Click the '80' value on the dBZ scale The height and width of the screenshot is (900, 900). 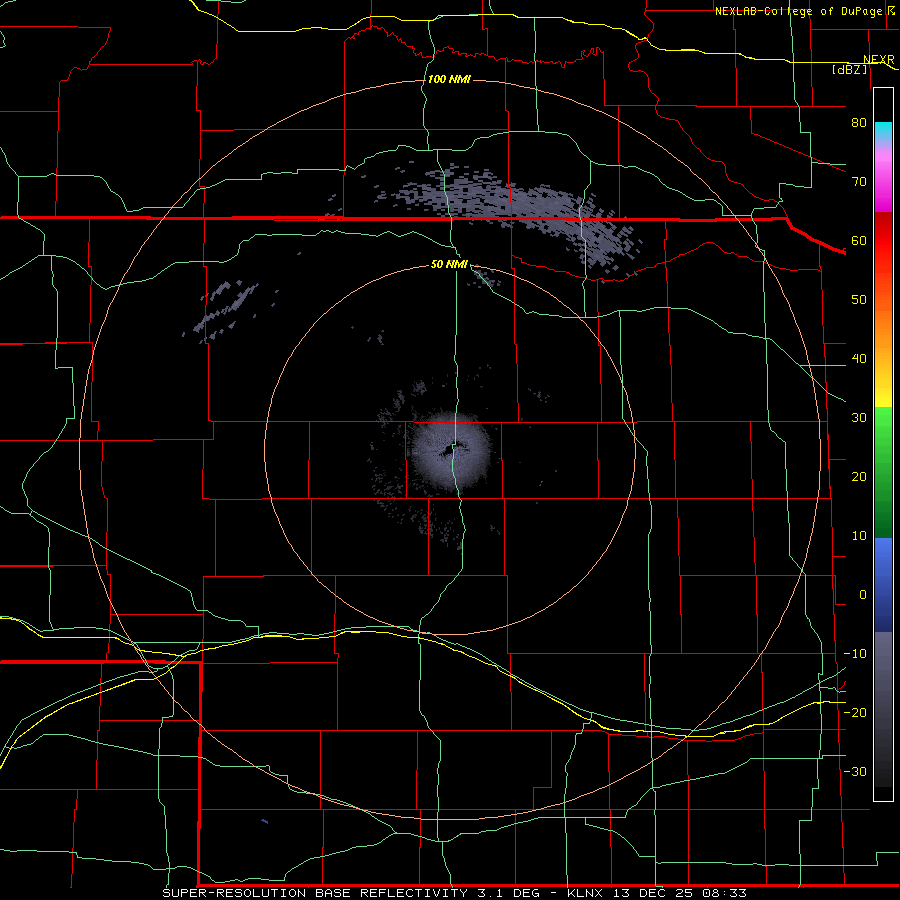click(859, 122)
